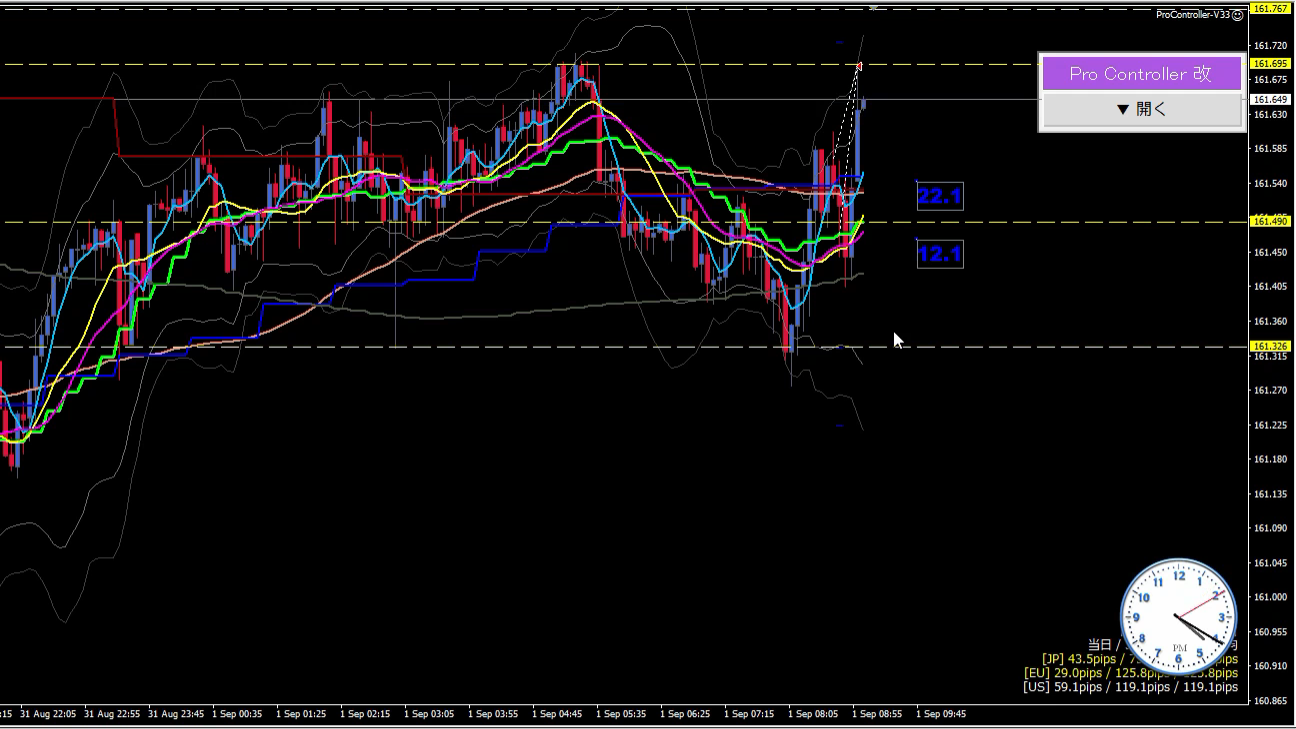Click the purple Pro Controller 改 header
Image resolution: width=1296 pixels, height=729 pixels.
pos(1140,73)
